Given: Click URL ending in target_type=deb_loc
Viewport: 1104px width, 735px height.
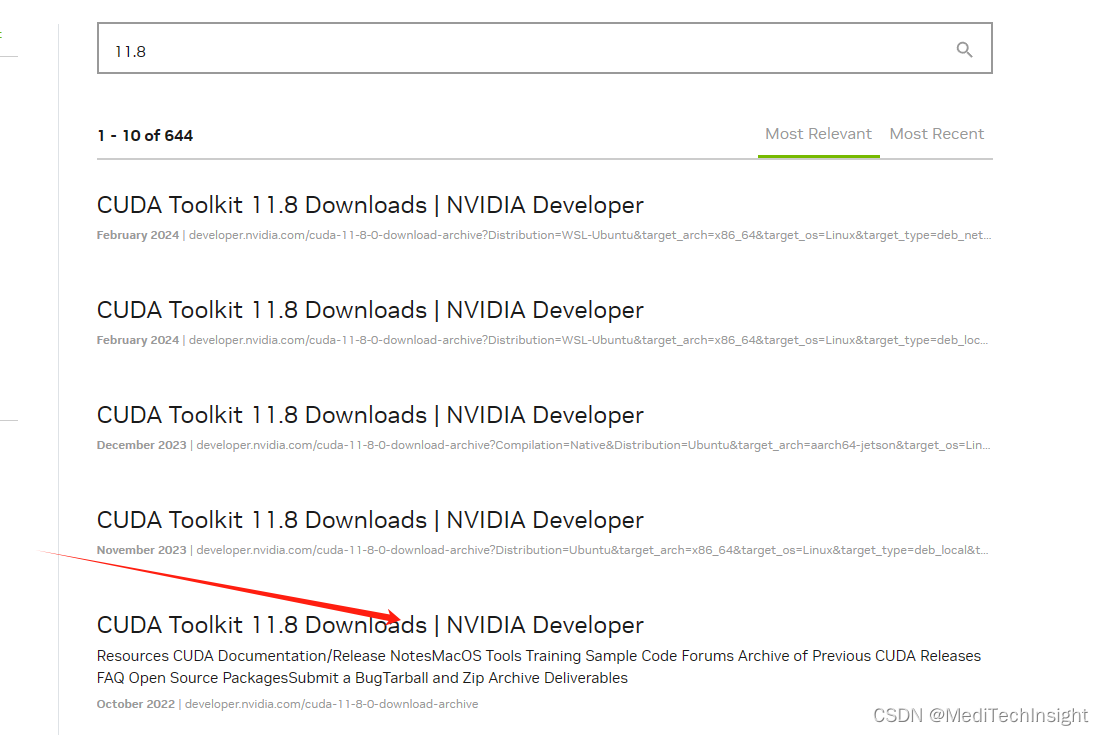Looking at the screenshot, I should pyautogui.click(x=589, y=340).
